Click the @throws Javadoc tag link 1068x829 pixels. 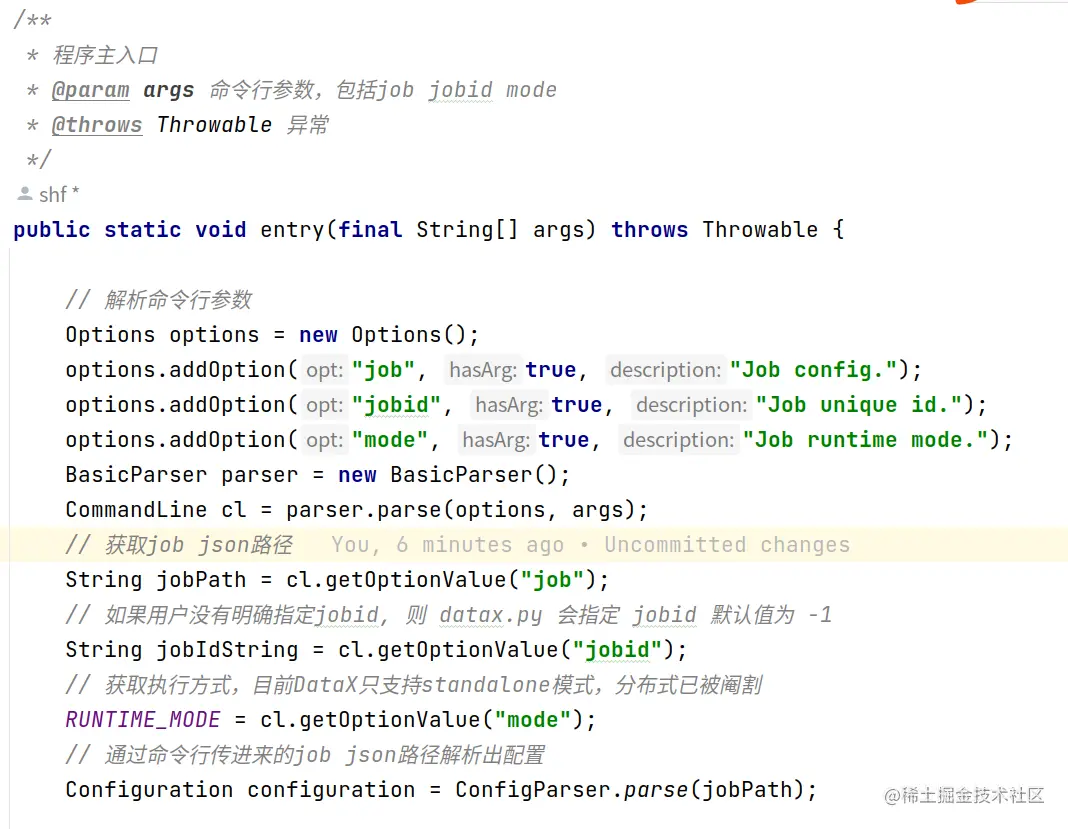96,124
